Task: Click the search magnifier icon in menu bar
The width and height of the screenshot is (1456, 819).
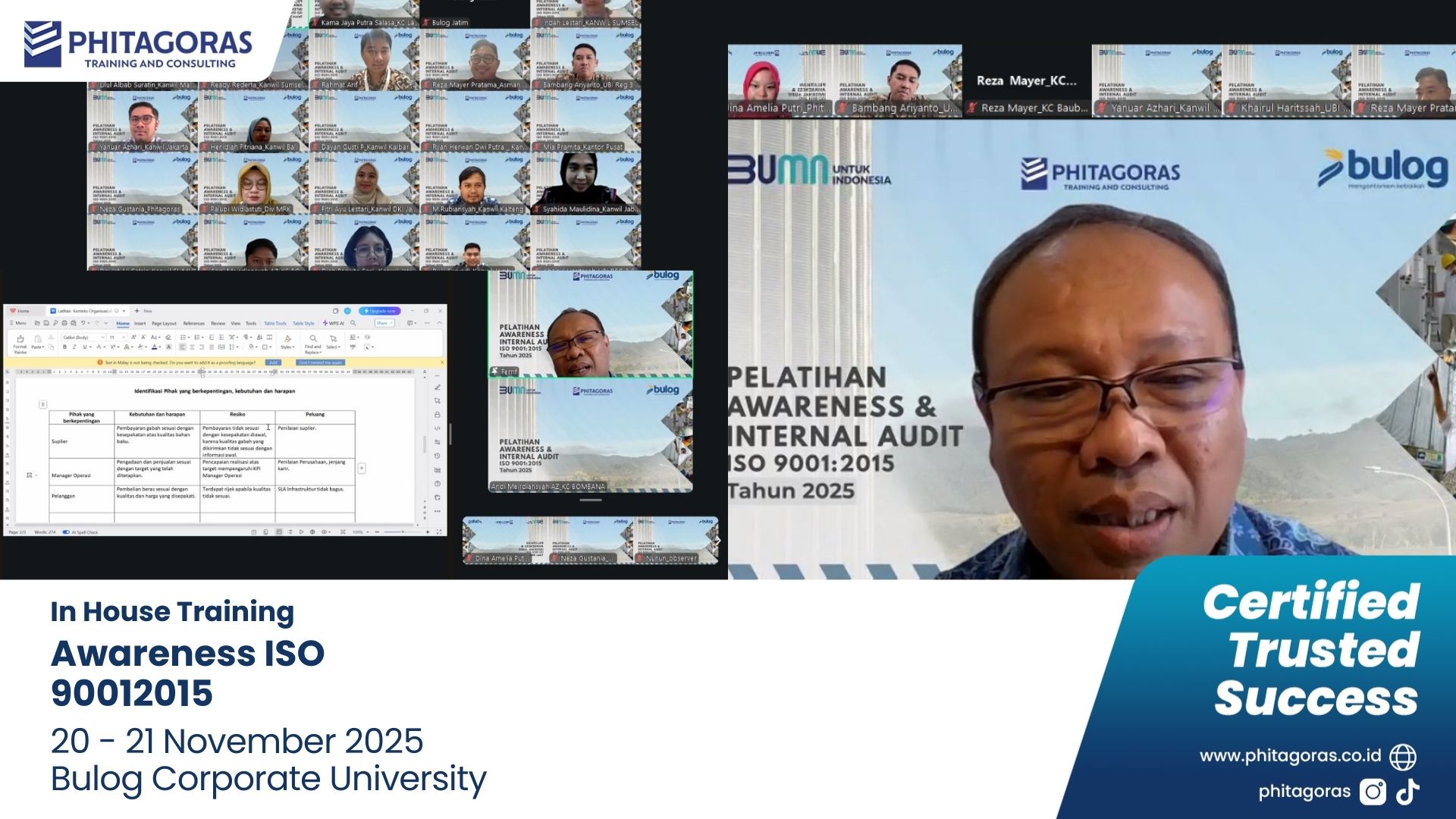Action: (353, 323)
